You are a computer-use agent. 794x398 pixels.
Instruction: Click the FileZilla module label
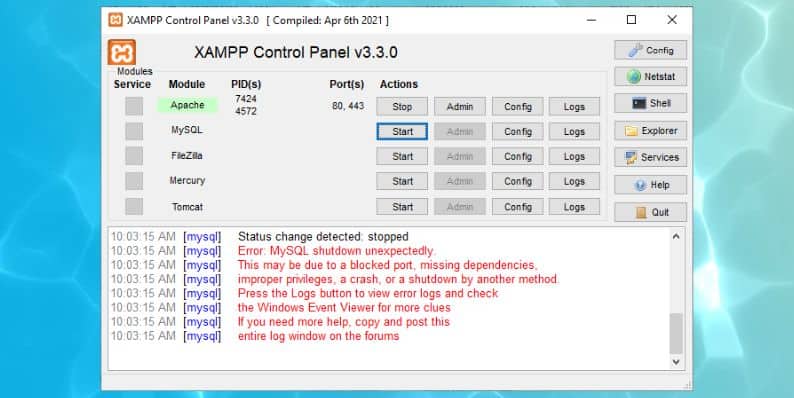pyautogui.click(x=187, y=155)
